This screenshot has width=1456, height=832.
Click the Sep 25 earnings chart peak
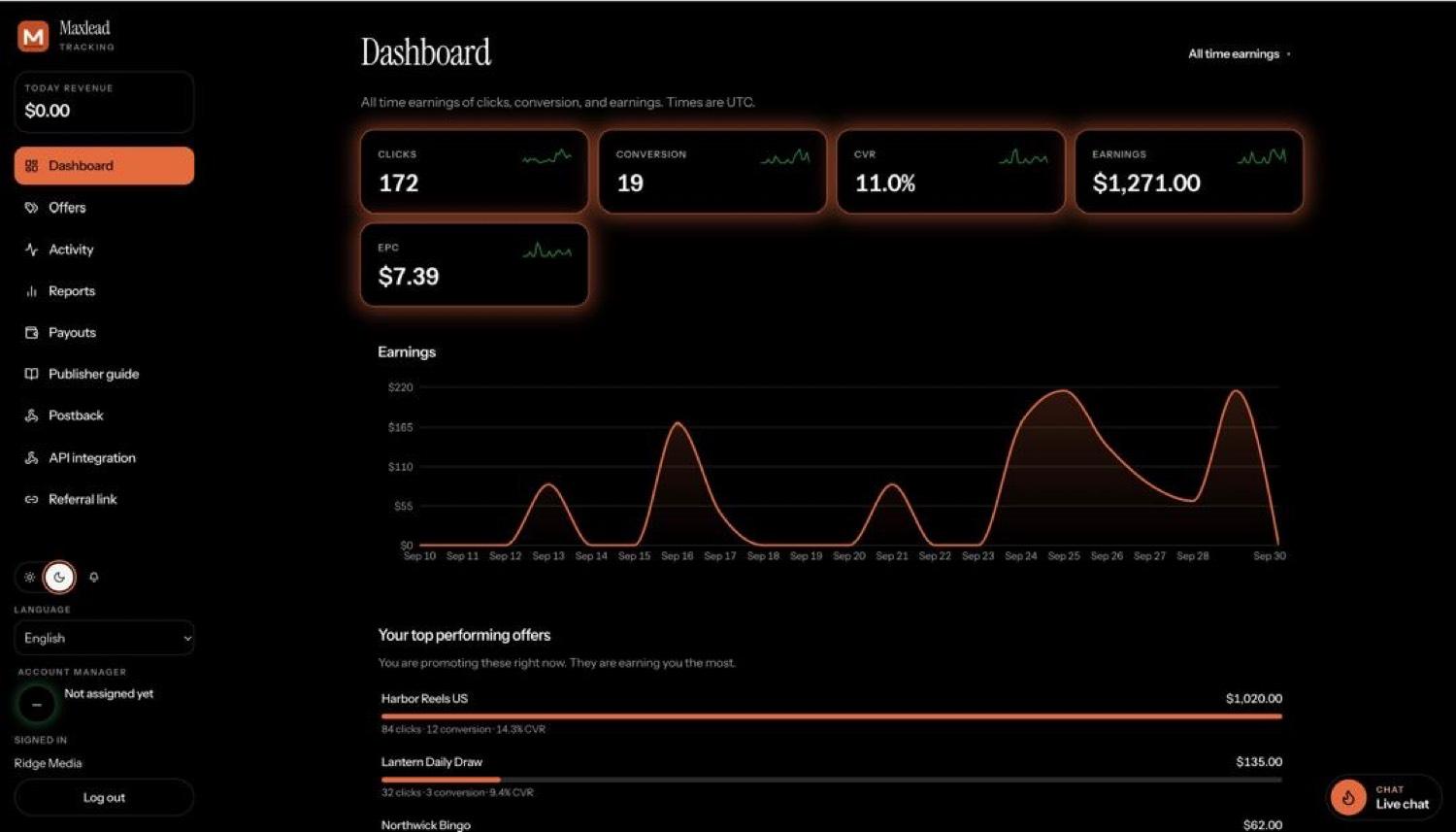click(1064, 391)
